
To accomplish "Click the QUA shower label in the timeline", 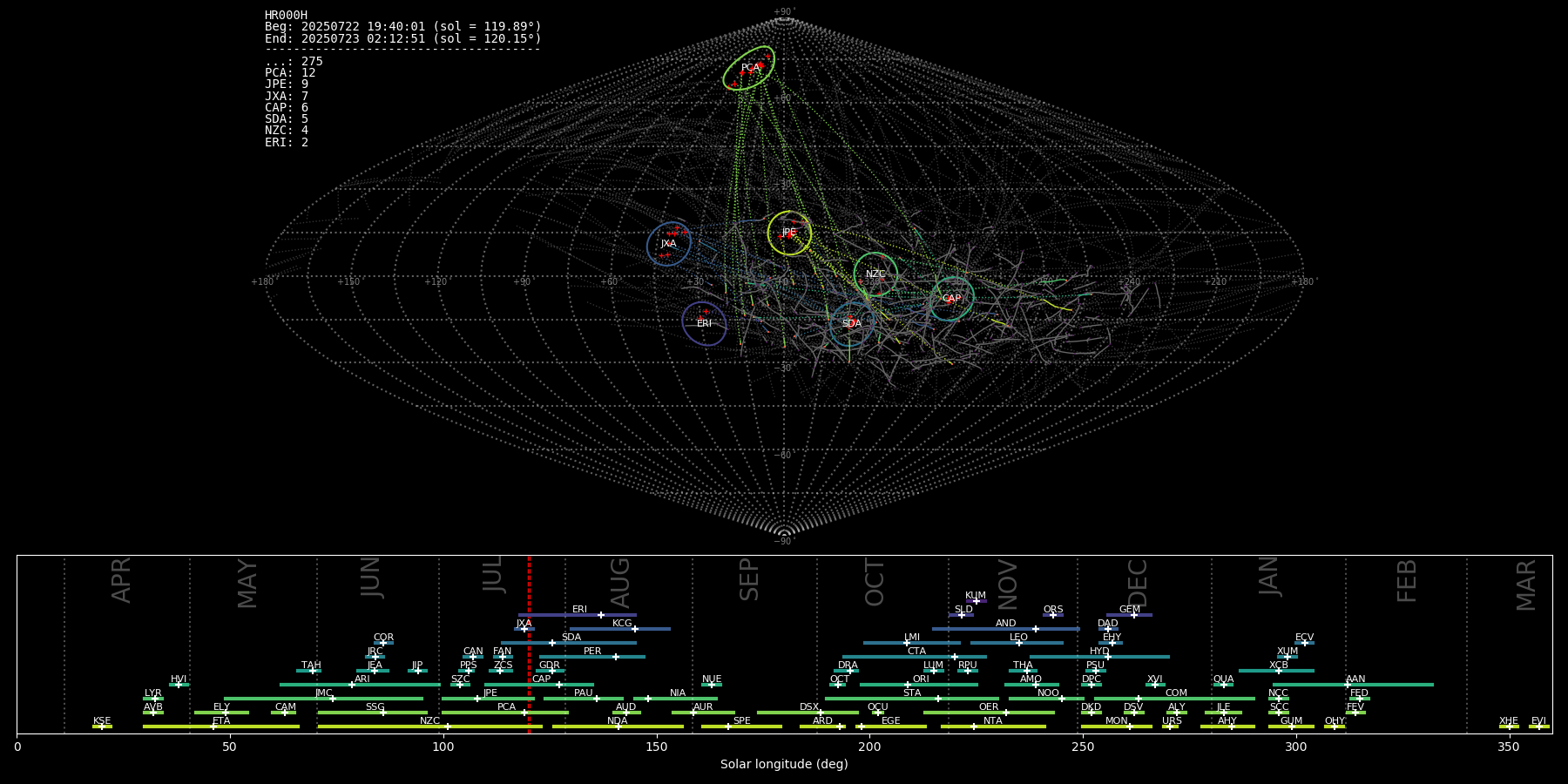I will click(1223, 679).
